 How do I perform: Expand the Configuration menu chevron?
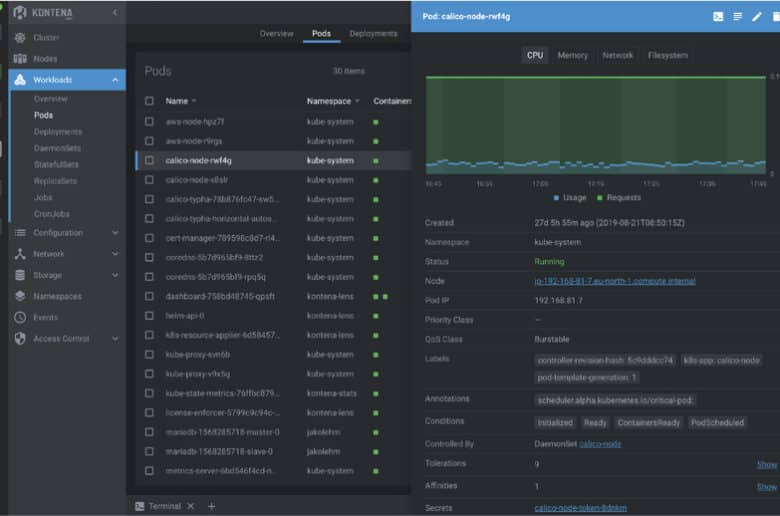coord(115,232)
